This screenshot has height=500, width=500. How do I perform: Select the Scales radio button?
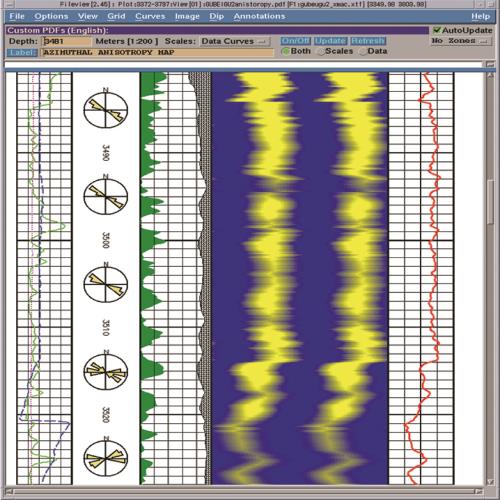point(321,52)
